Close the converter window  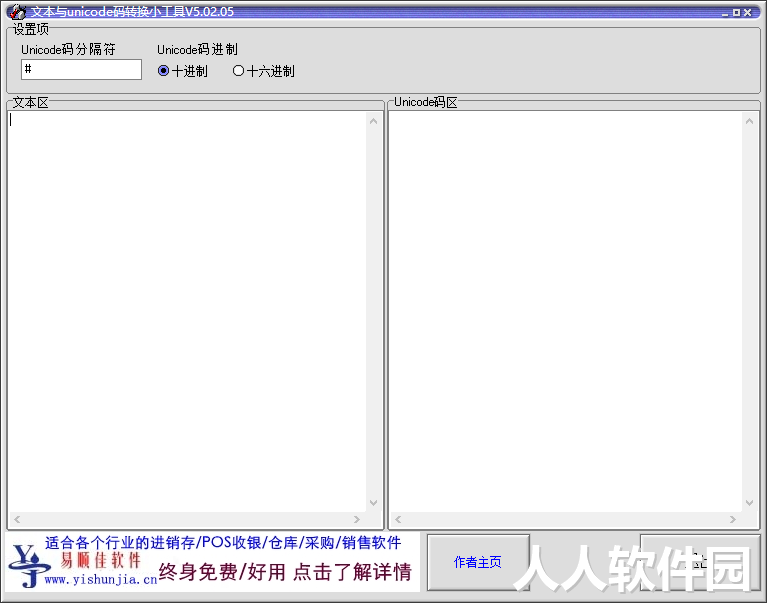[747, 13]
